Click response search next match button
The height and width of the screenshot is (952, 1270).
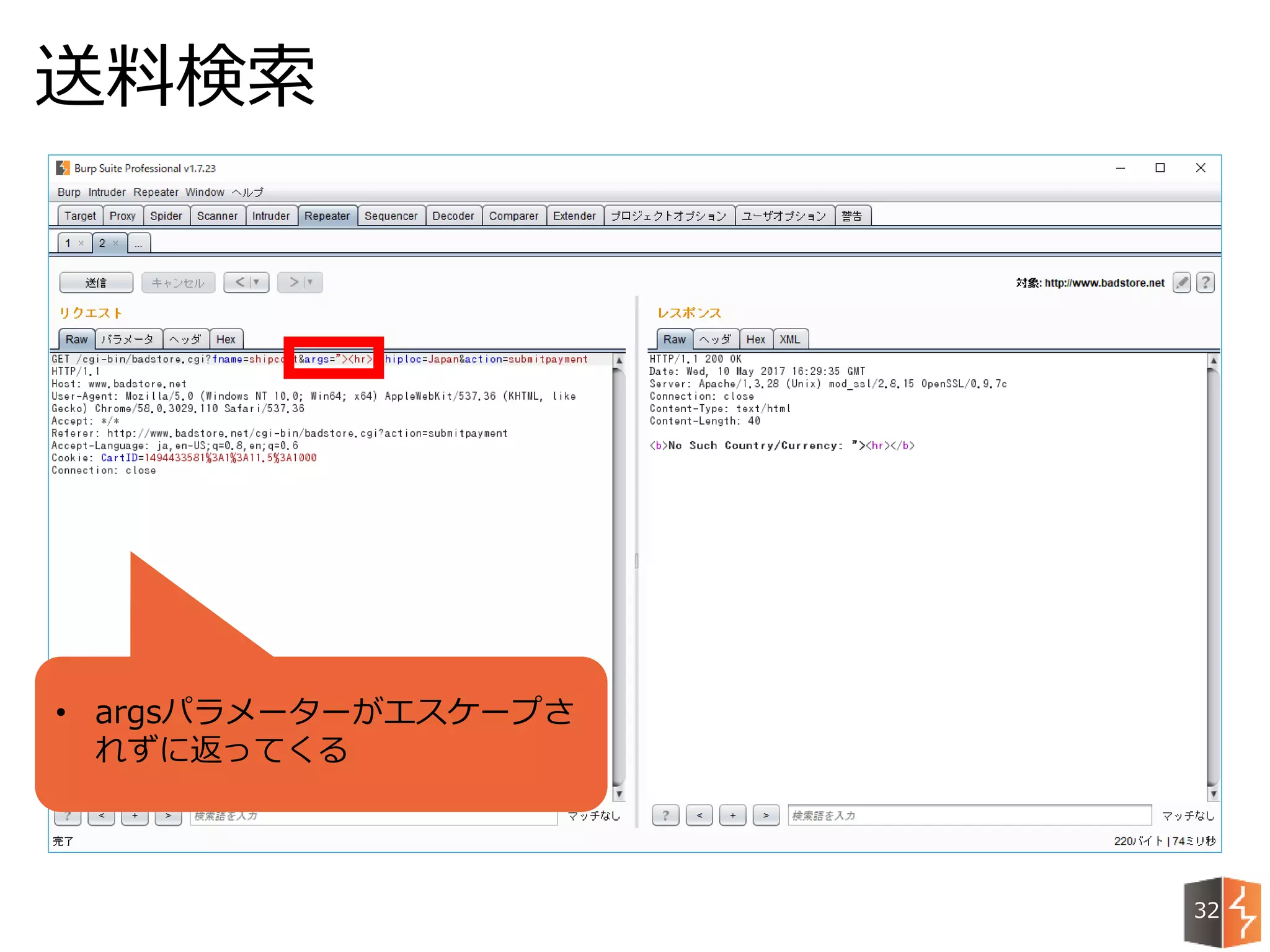[766, 815]
